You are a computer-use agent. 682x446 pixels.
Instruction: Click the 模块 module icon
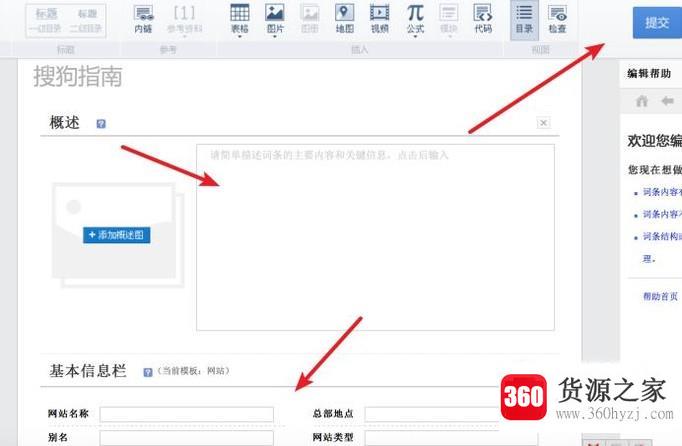click(x=449, y=19)
